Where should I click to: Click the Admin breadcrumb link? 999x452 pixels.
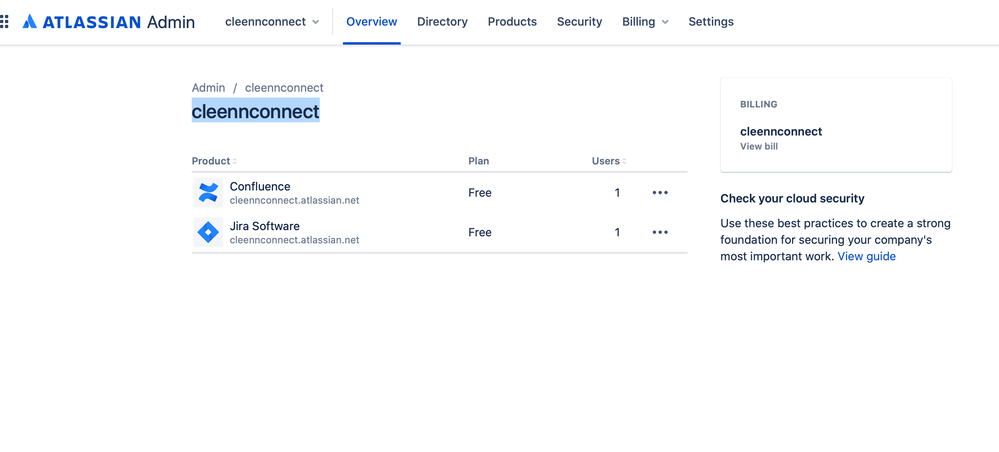[208, 88]
